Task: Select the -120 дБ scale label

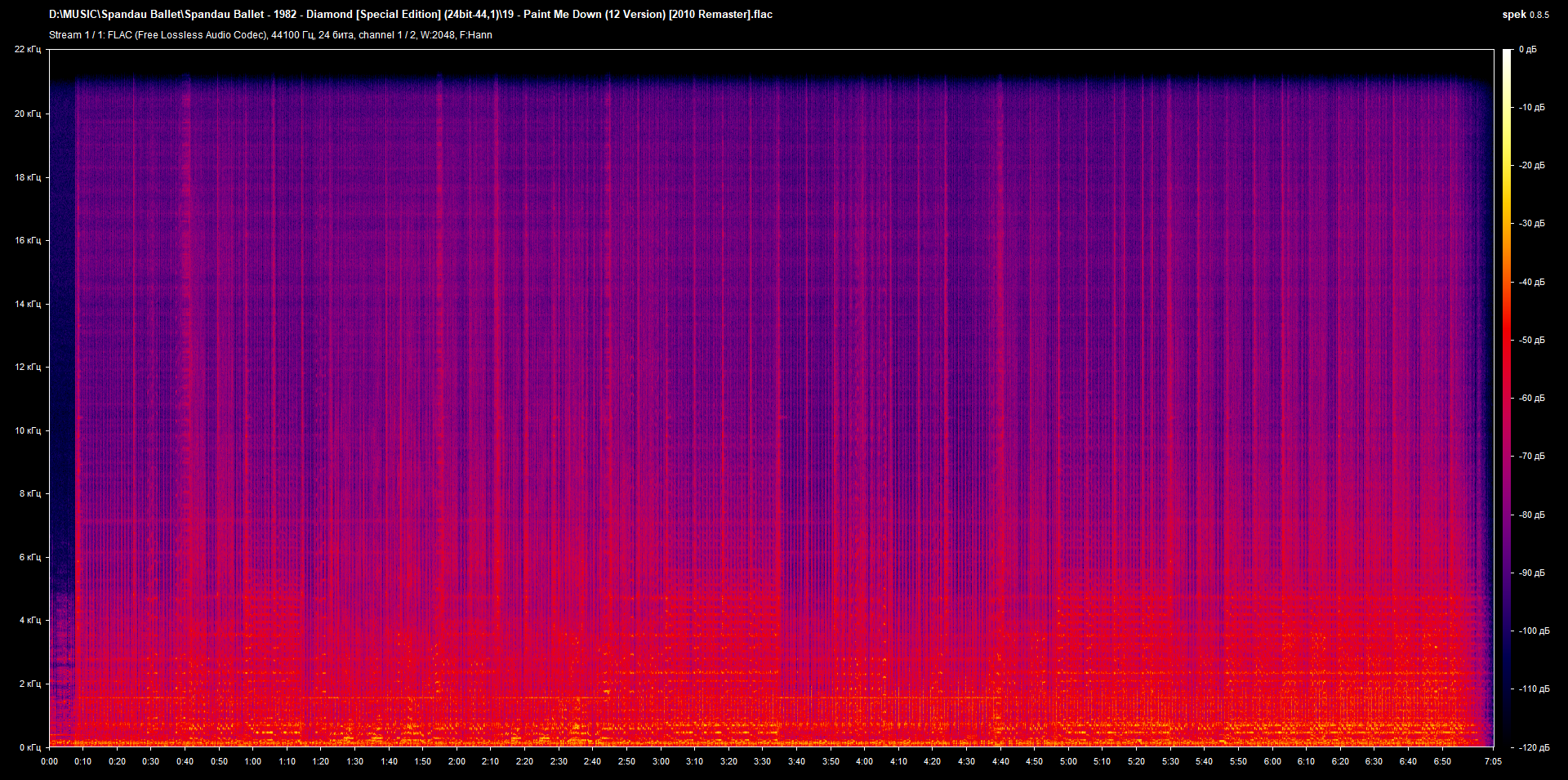Action: (1533, 747)
